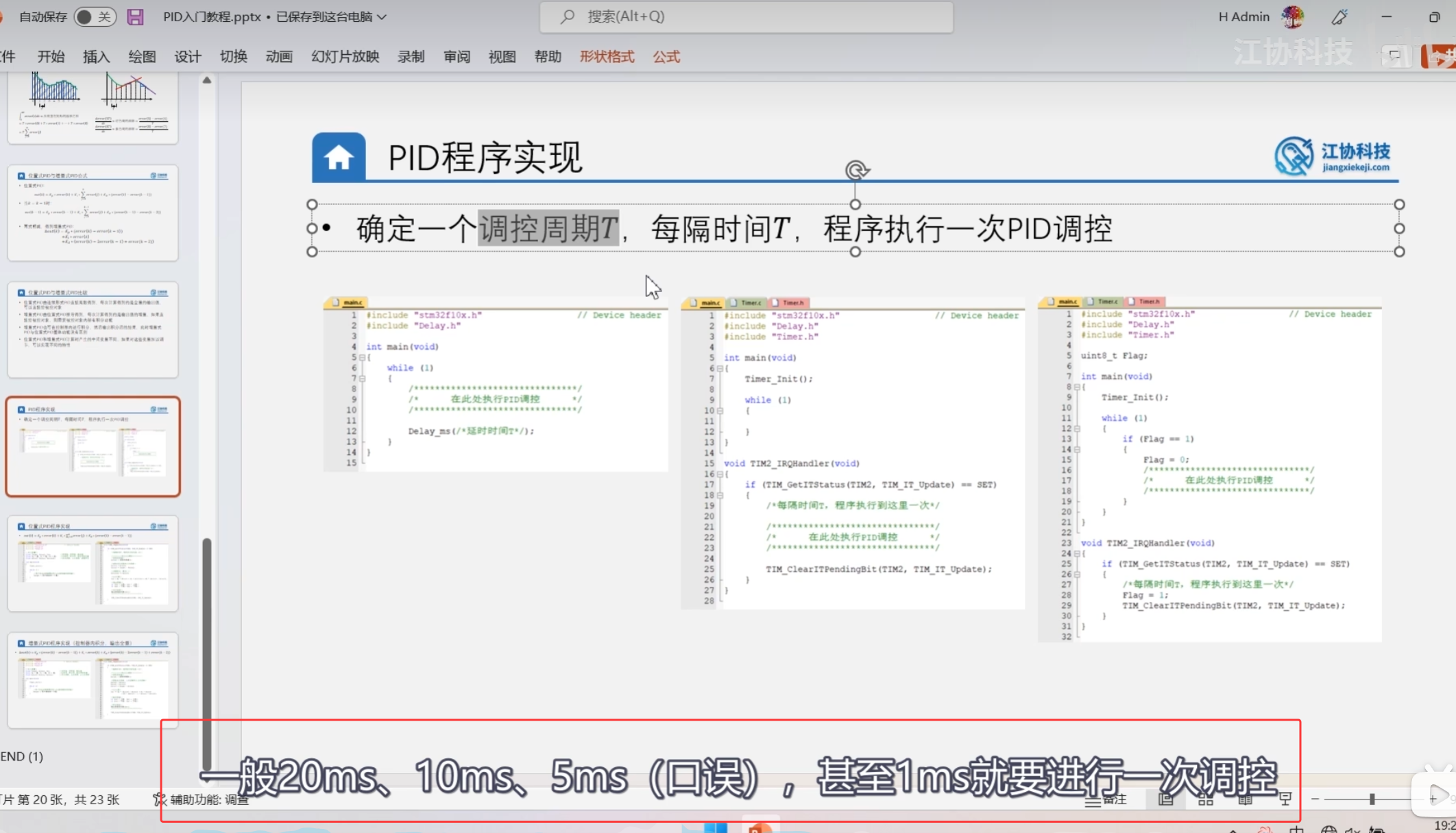Click the purple Save disk icon
This screenshot has width=1456, height=833.
[135, 16]
